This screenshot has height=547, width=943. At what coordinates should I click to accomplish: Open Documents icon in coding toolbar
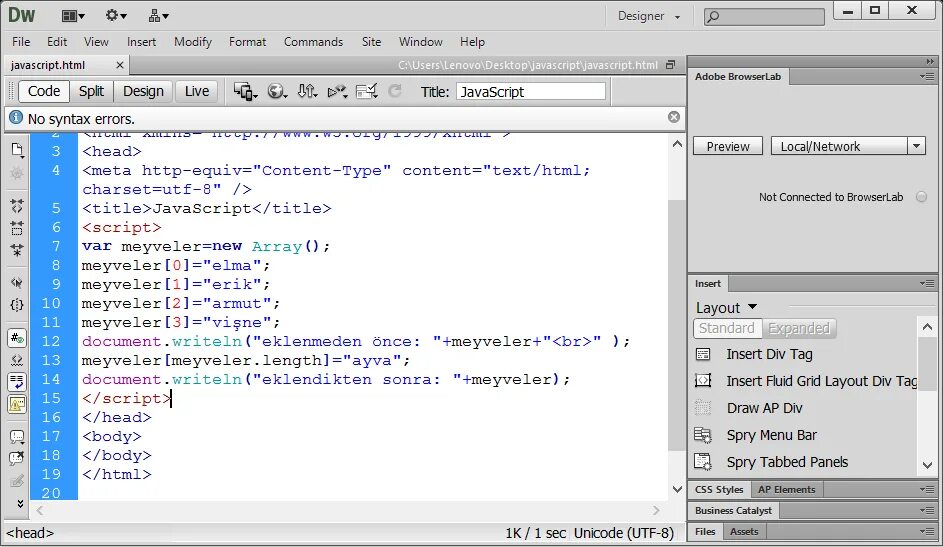[x=17, y=150]
